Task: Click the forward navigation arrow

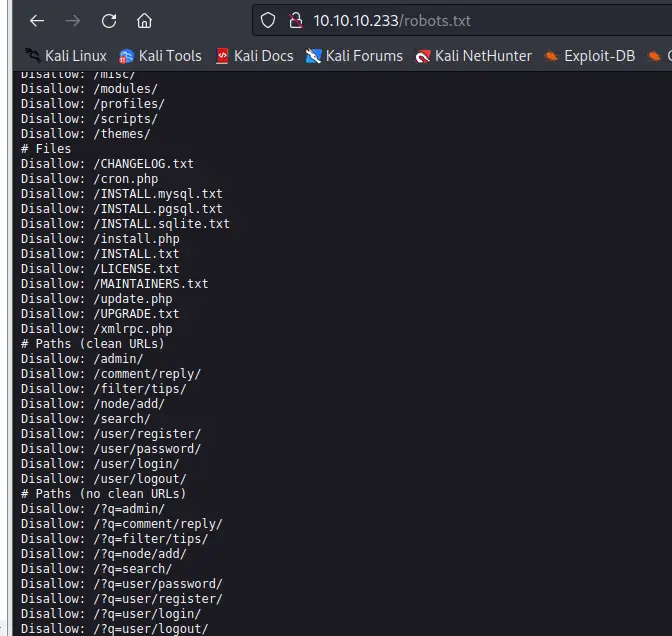Action: [x=73, y=21]
